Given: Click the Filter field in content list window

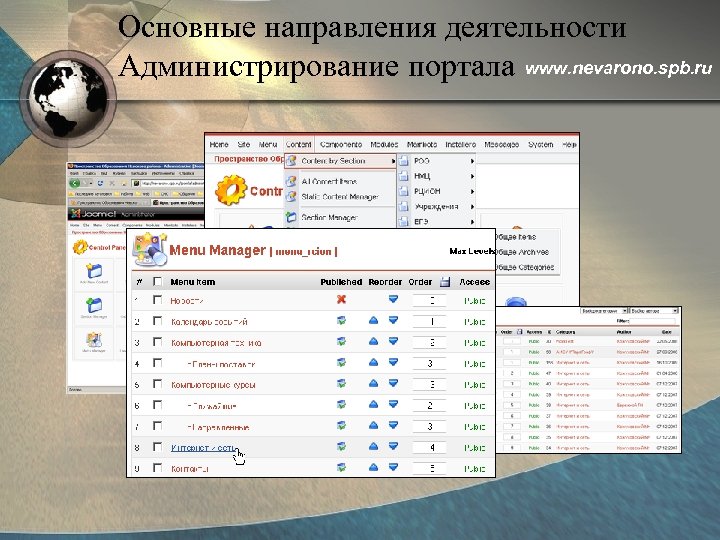Looking at the screenshot, I should pos(653,321).
